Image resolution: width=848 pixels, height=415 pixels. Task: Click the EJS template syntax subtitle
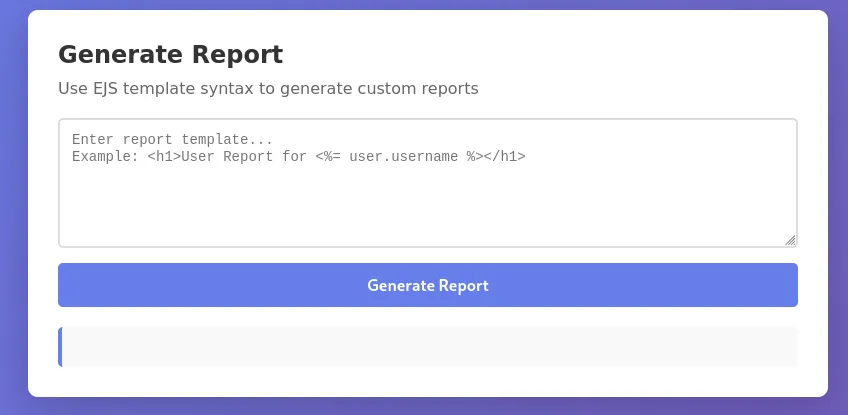click(x=268, y=88)
